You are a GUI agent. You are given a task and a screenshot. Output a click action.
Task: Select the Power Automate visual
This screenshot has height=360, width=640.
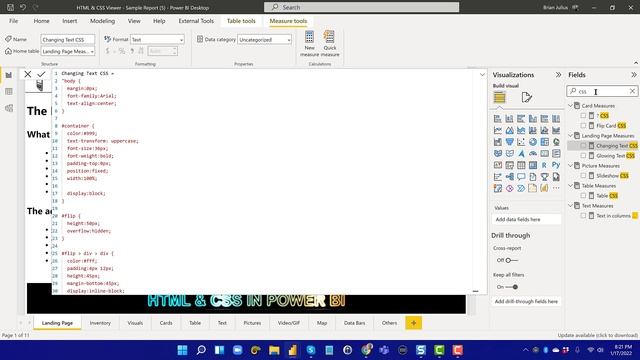coord(521,188)
